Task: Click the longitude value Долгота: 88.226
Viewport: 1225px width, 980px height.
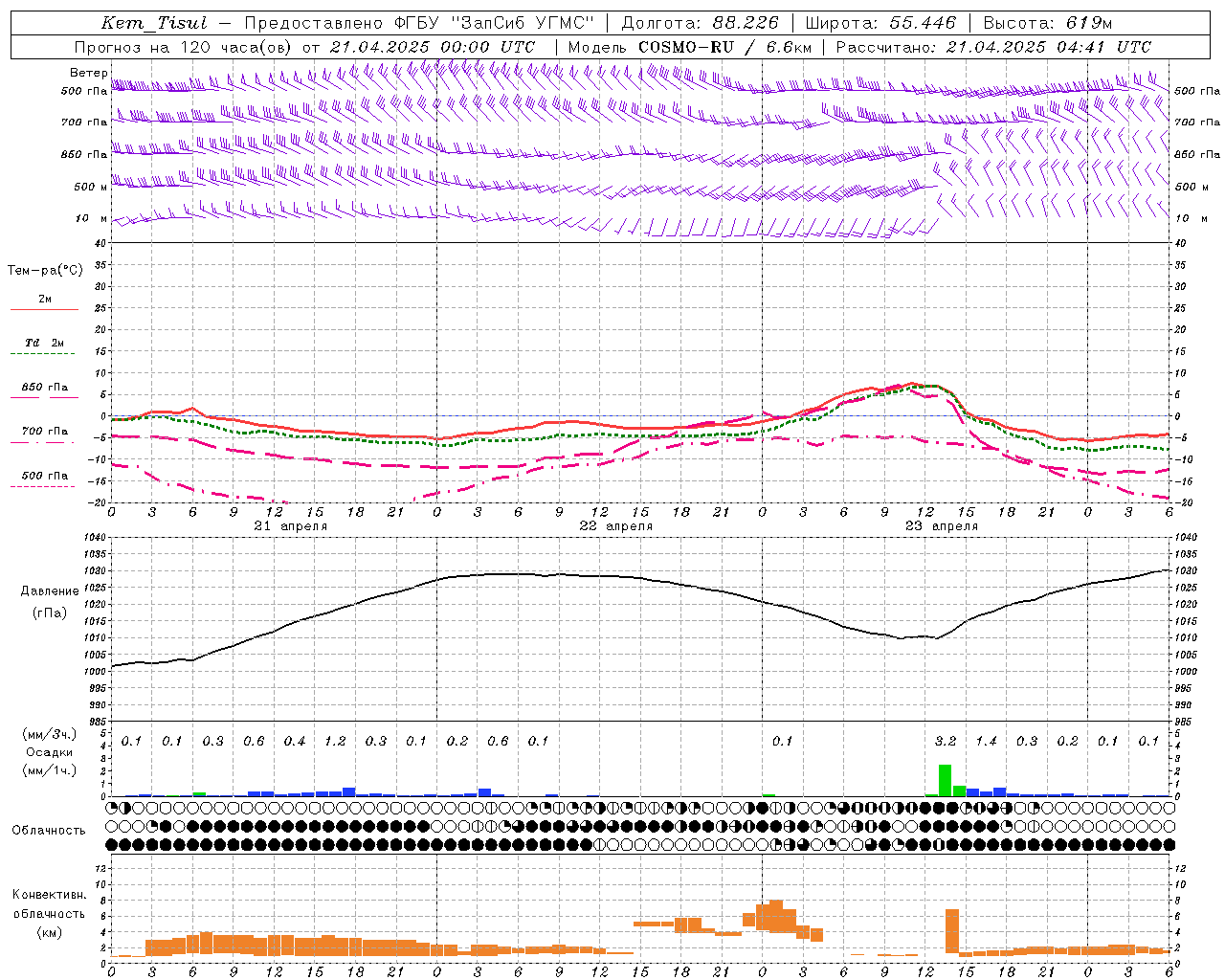Action: coord(701,23)
